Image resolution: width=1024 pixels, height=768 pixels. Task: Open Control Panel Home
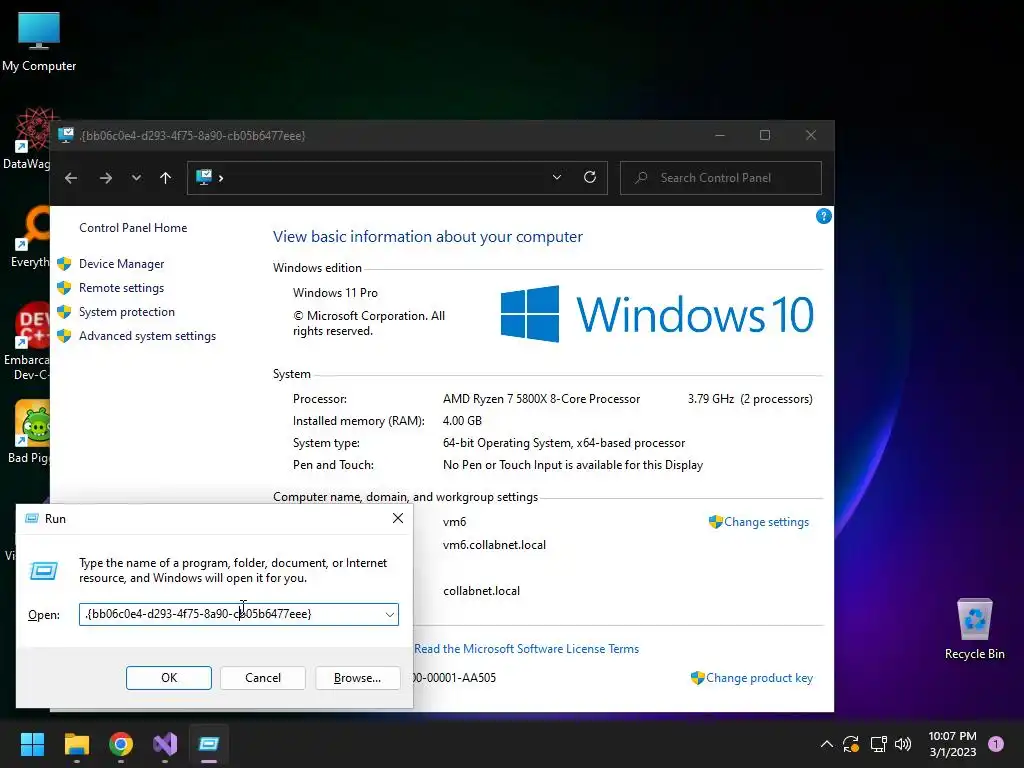[x=133, y=228]
